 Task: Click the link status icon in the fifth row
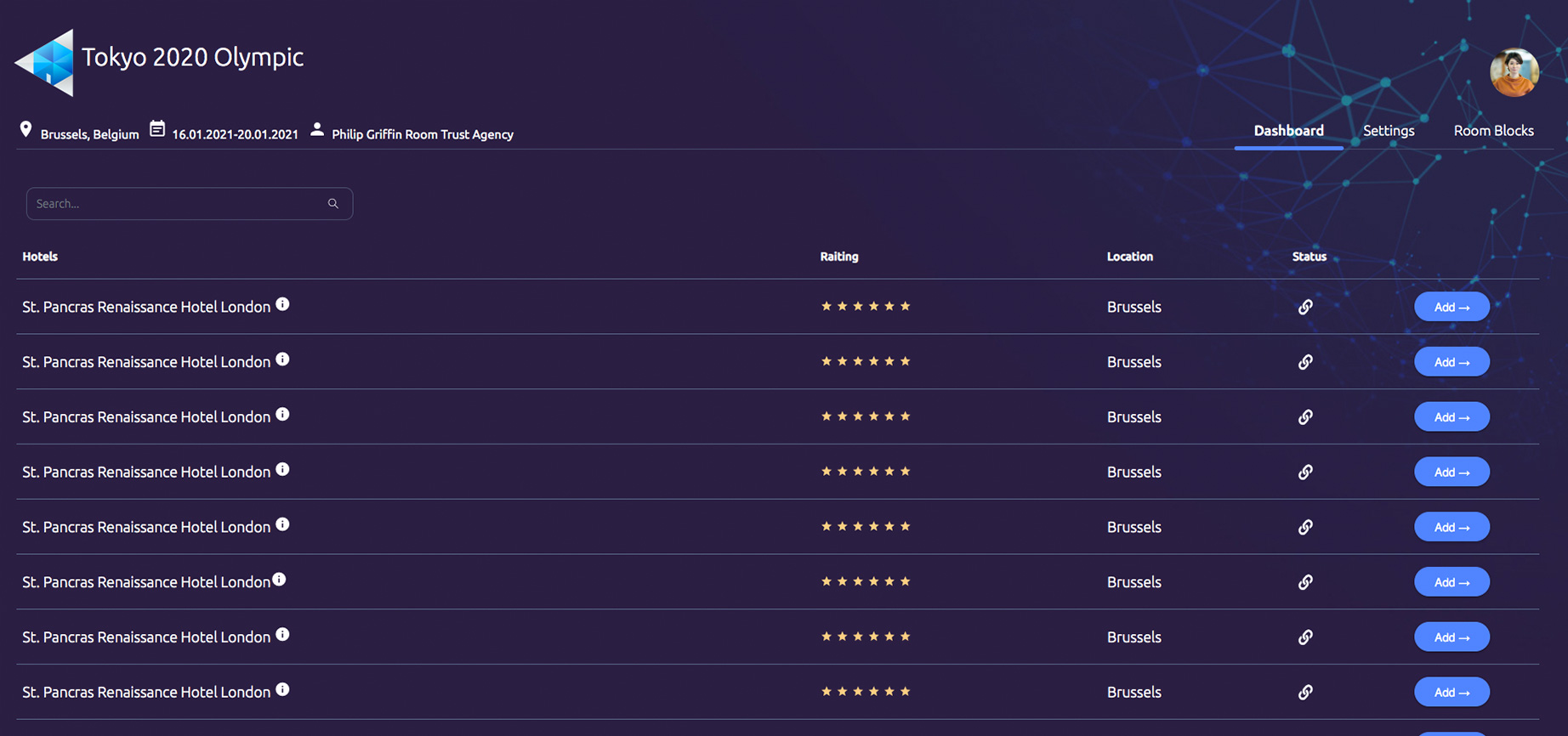tap(1305, 527)
